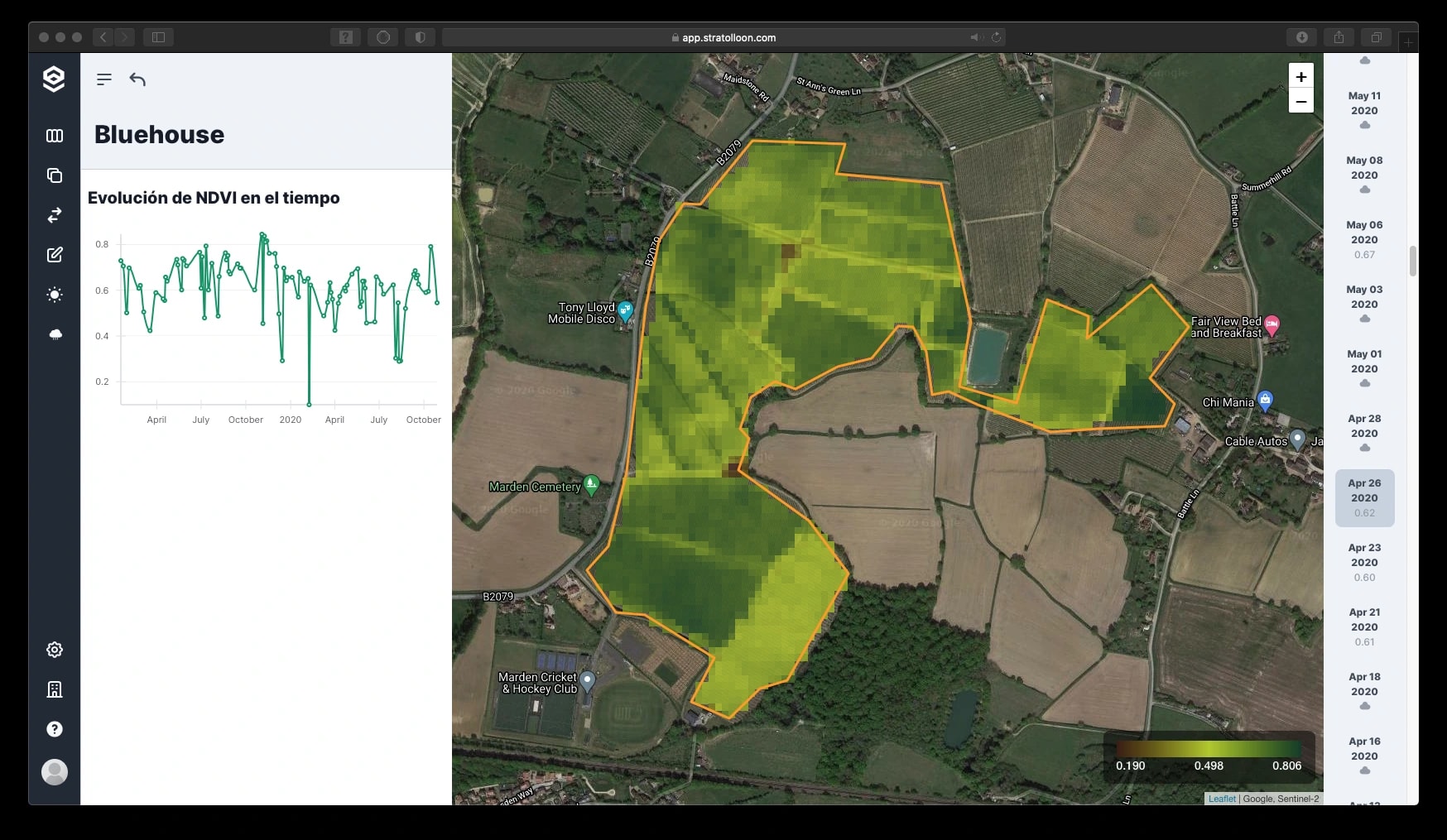
Task: Open the help question mark icon
Action: point(55,729)
